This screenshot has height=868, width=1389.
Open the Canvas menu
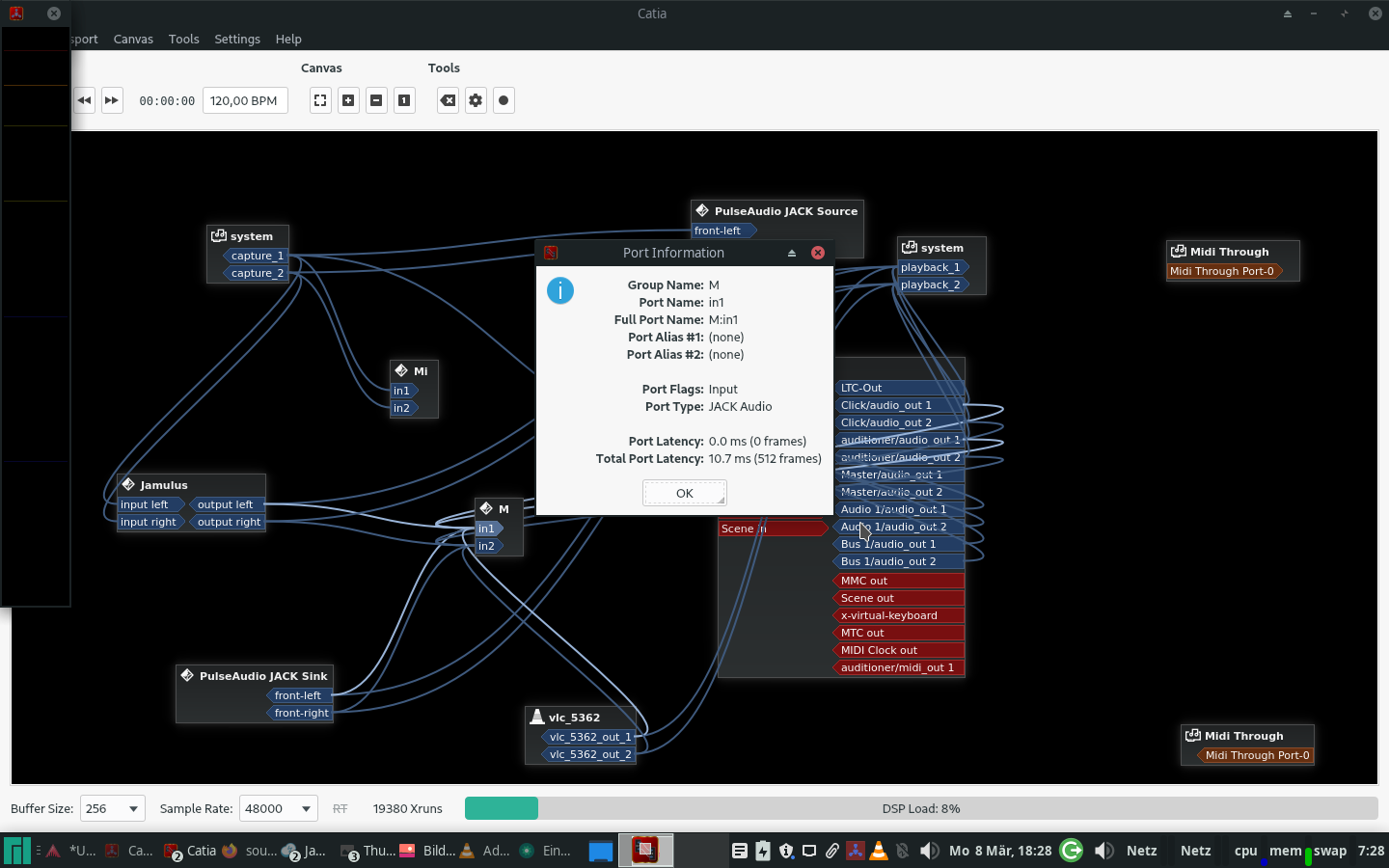(x=133, y=39)
